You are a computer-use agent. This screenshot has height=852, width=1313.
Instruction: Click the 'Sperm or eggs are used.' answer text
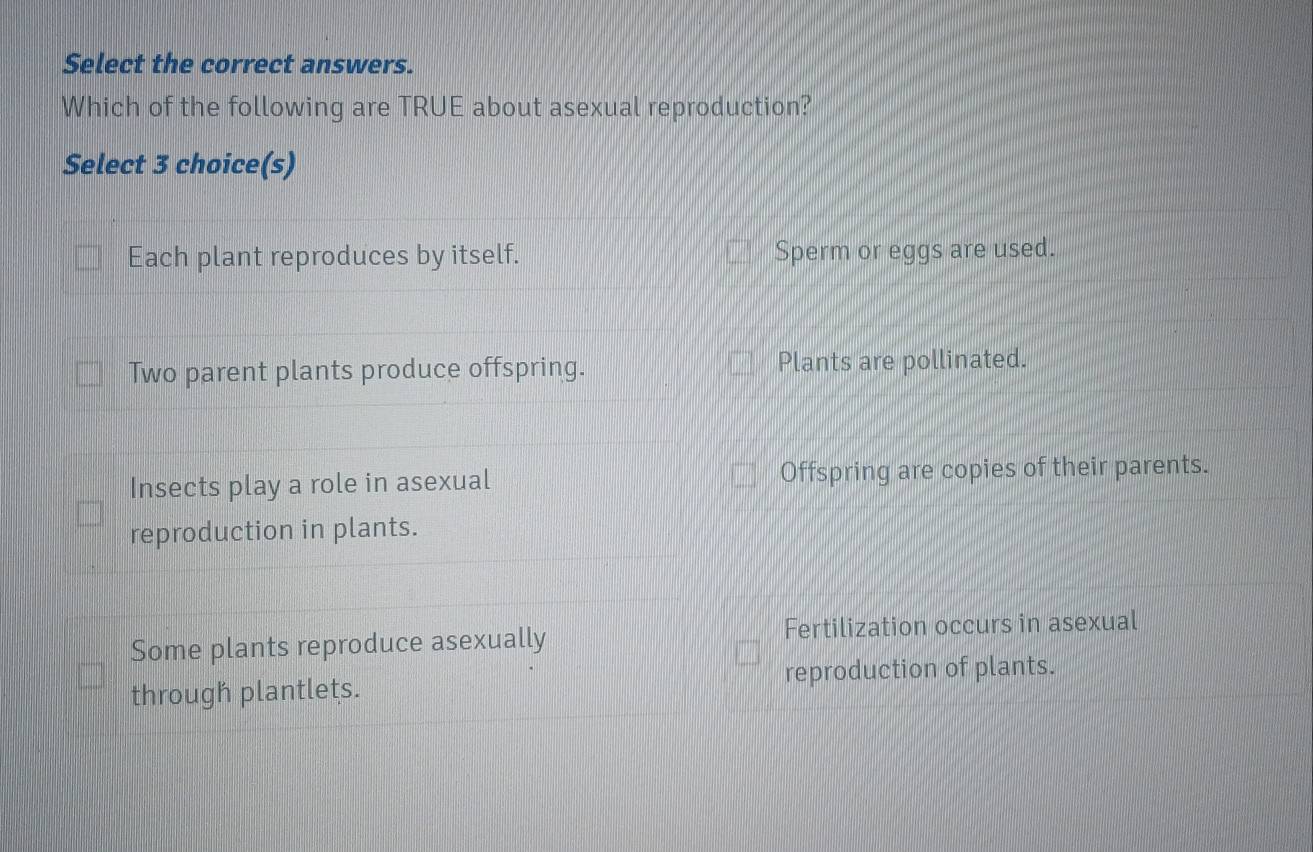(x=915, y=248)
